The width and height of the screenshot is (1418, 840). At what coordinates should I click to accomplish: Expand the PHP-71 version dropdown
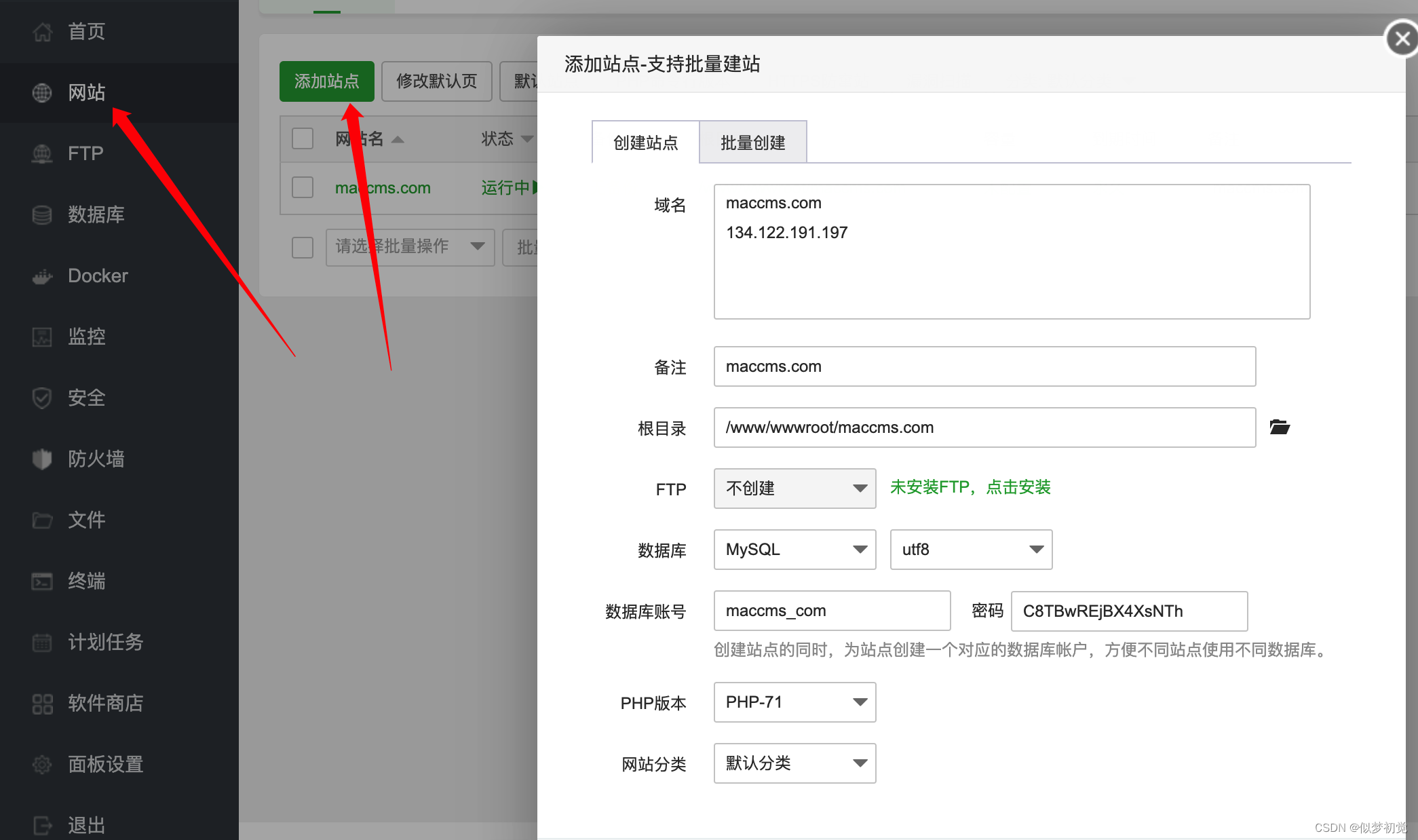point(794,702)
